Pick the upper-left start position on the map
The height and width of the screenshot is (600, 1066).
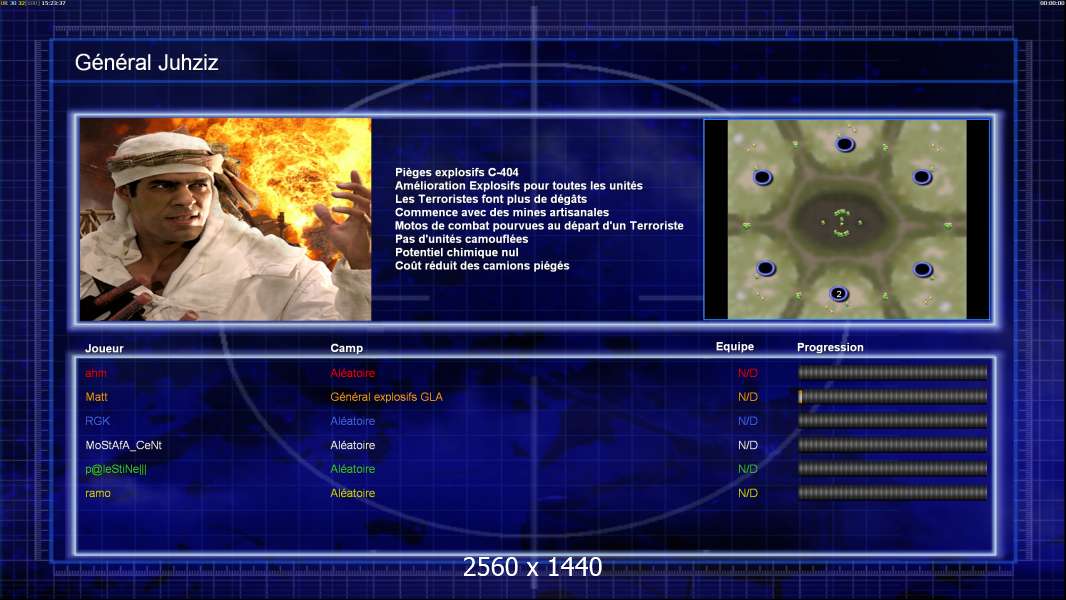point(763,177)
